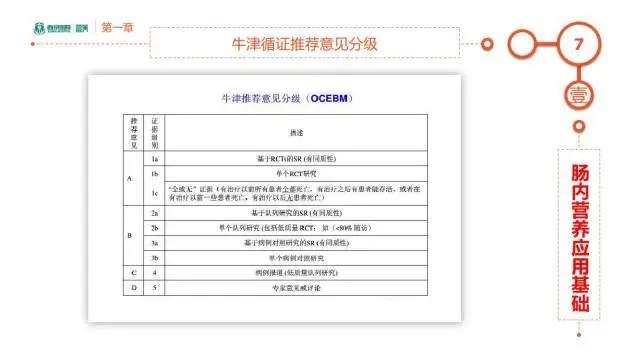The width and height of the screenshot is (640, 360).
Task: Click the small orange ring below 壹
Action: (579, 127)
